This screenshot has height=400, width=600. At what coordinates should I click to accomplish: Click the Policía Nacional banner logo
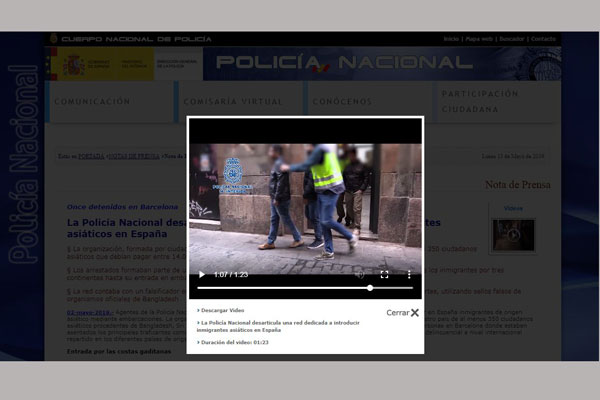(344, 63)
